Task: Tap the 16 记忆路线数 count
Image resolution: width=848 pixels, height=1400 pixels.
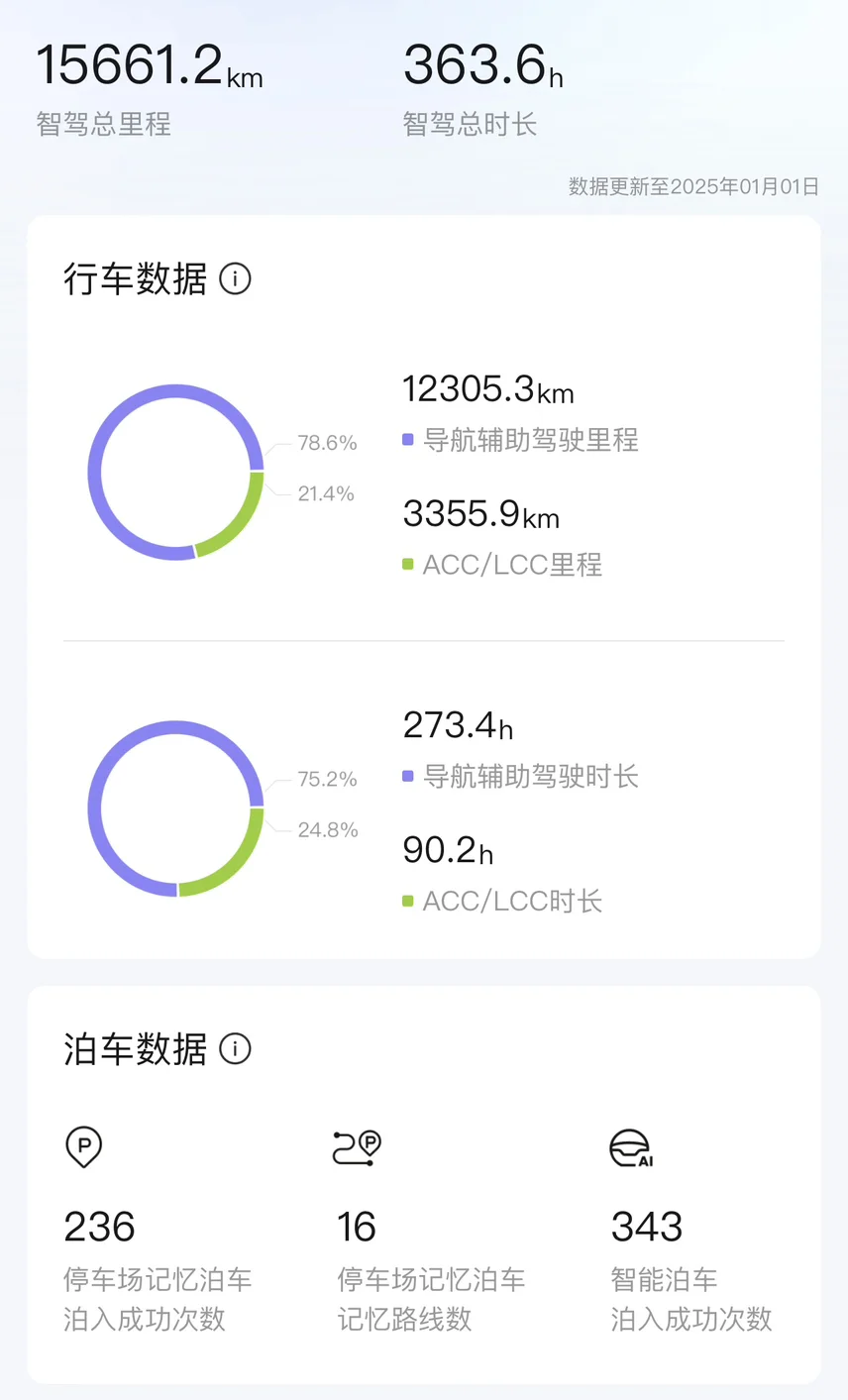Action: click(x=357, y=1227)
